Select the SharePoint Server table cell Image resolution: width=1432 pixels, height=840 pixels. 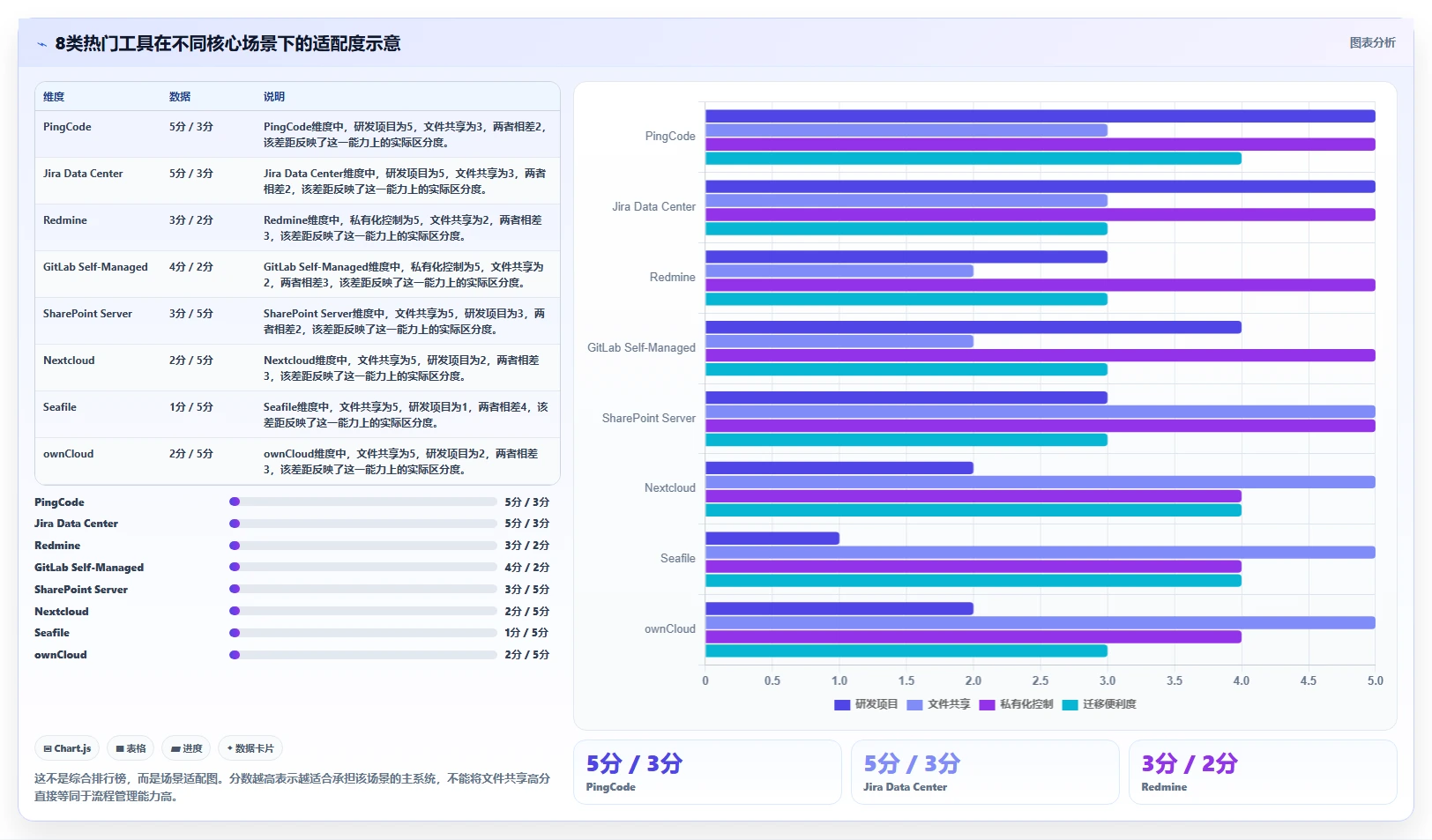(87, 314)
